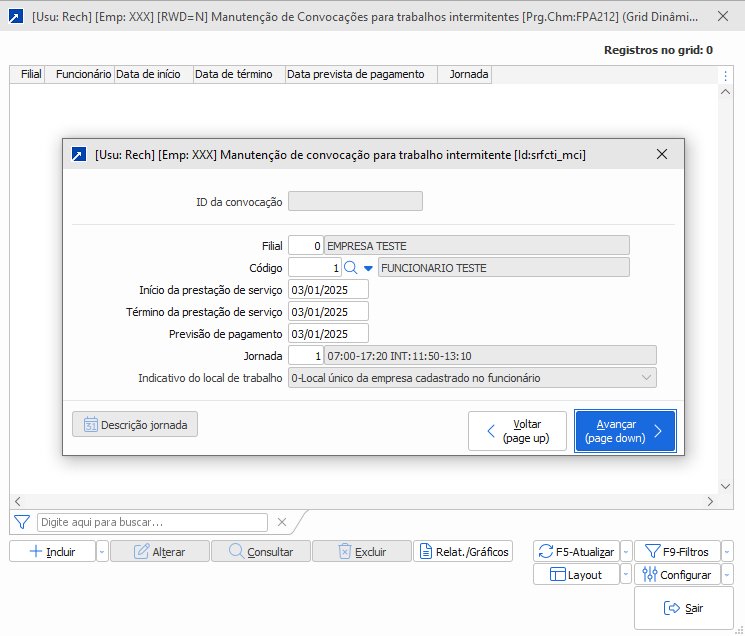The height and width of the screenshot is (636, 745).
Task: Click the Filial column header
Action: (28, 74)
